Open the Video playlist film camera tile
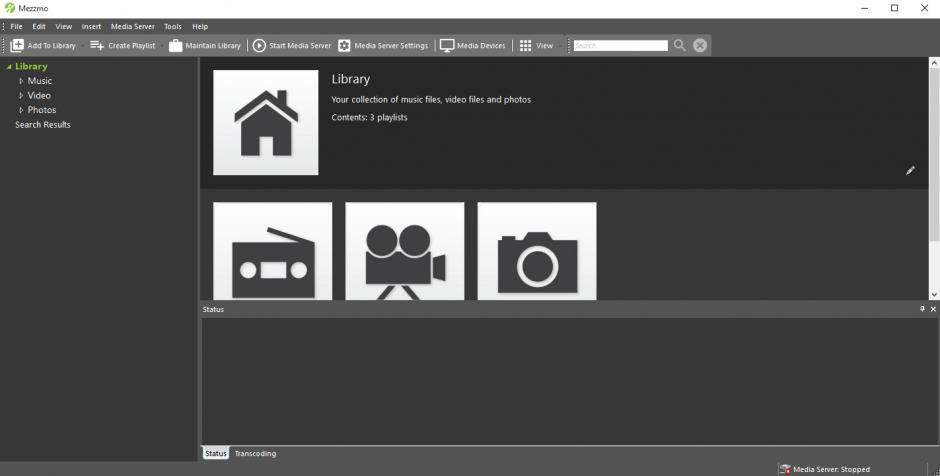 [405, 251]
